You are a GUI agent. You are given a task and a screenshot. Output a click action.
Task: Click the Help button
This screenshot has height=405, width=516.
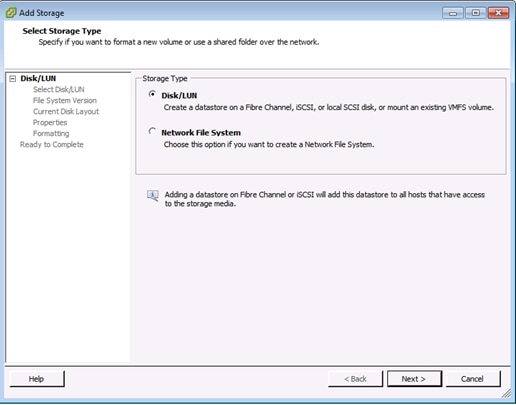tap(36, 379)
